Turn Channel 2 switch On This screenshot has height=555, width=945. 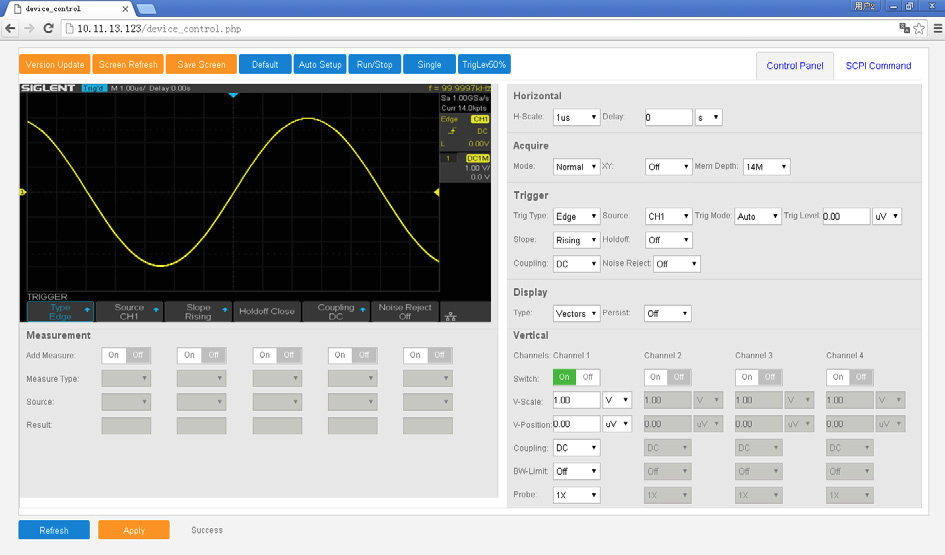[x=655, y=377]
